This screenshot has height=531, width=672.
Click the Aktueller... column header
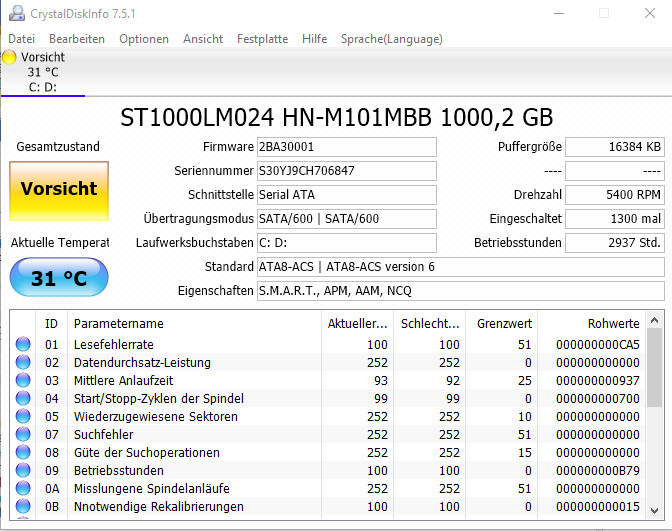(x=357, y=324)
